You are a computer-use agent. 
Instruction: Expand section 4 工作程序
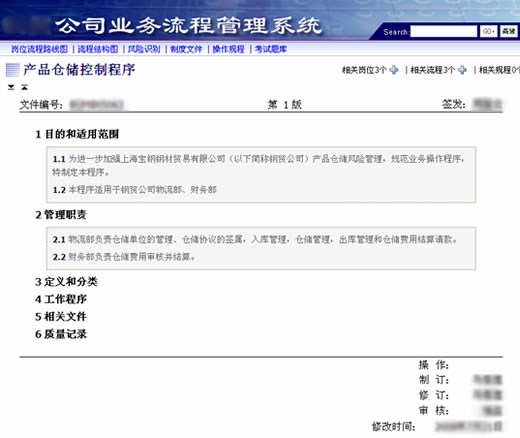[61, 299]
